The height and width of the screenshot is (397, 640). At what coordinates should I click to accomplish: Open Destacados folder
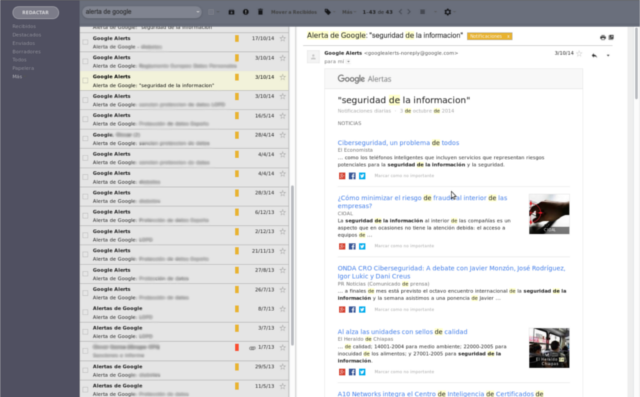(27, 35)
